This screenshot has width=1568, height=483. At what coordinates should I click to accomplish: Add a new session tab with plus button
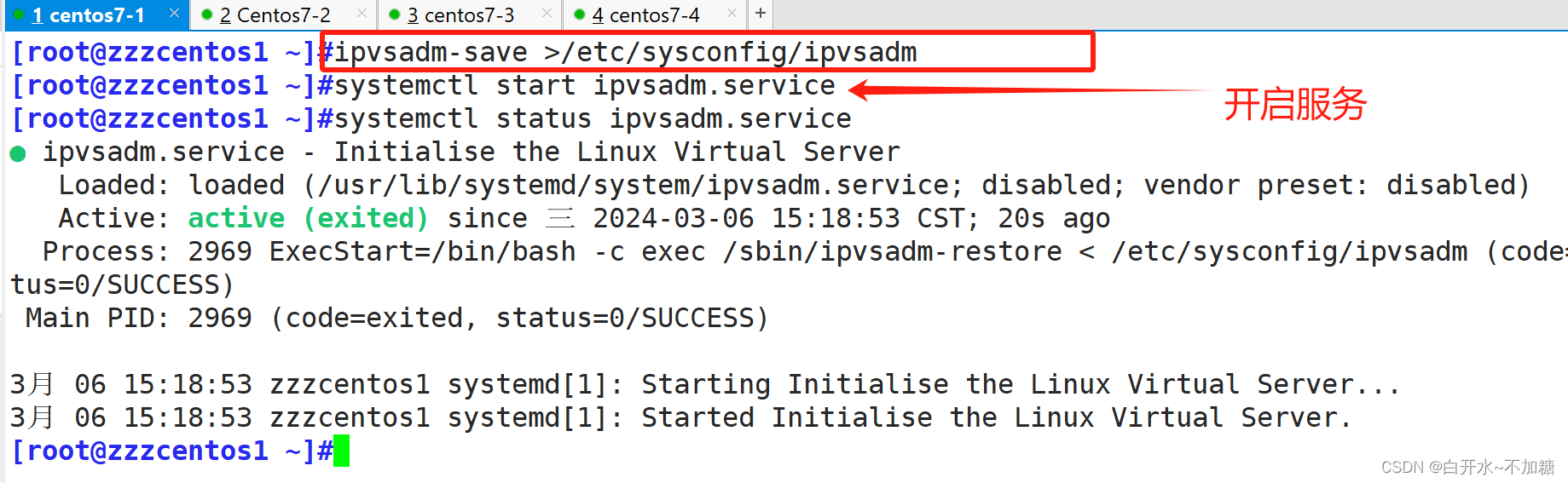761,14
